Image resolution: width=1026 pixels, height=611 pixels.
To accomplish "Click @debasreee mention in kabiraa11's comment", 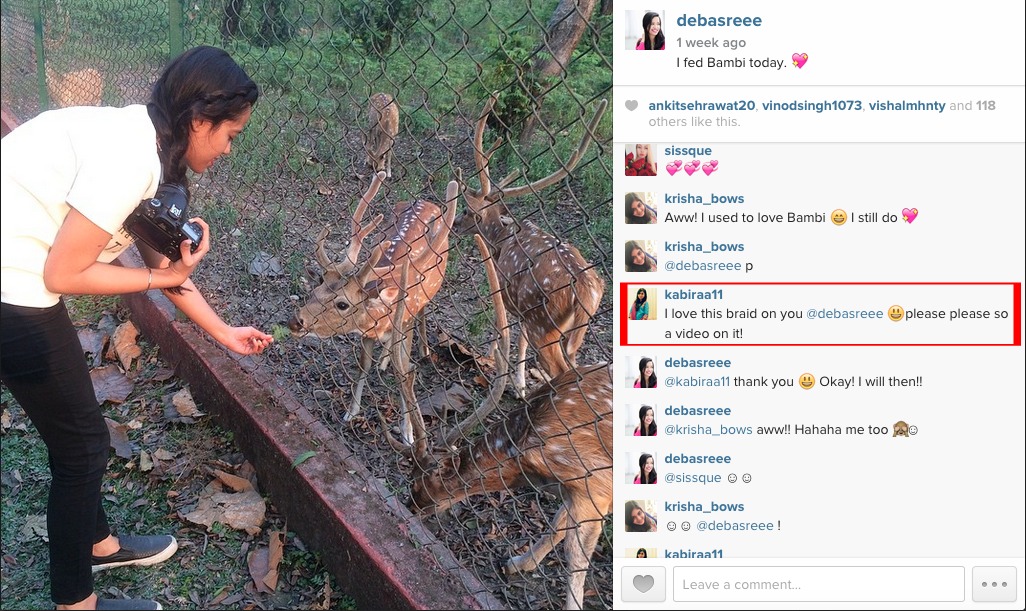I will [844, 314].
